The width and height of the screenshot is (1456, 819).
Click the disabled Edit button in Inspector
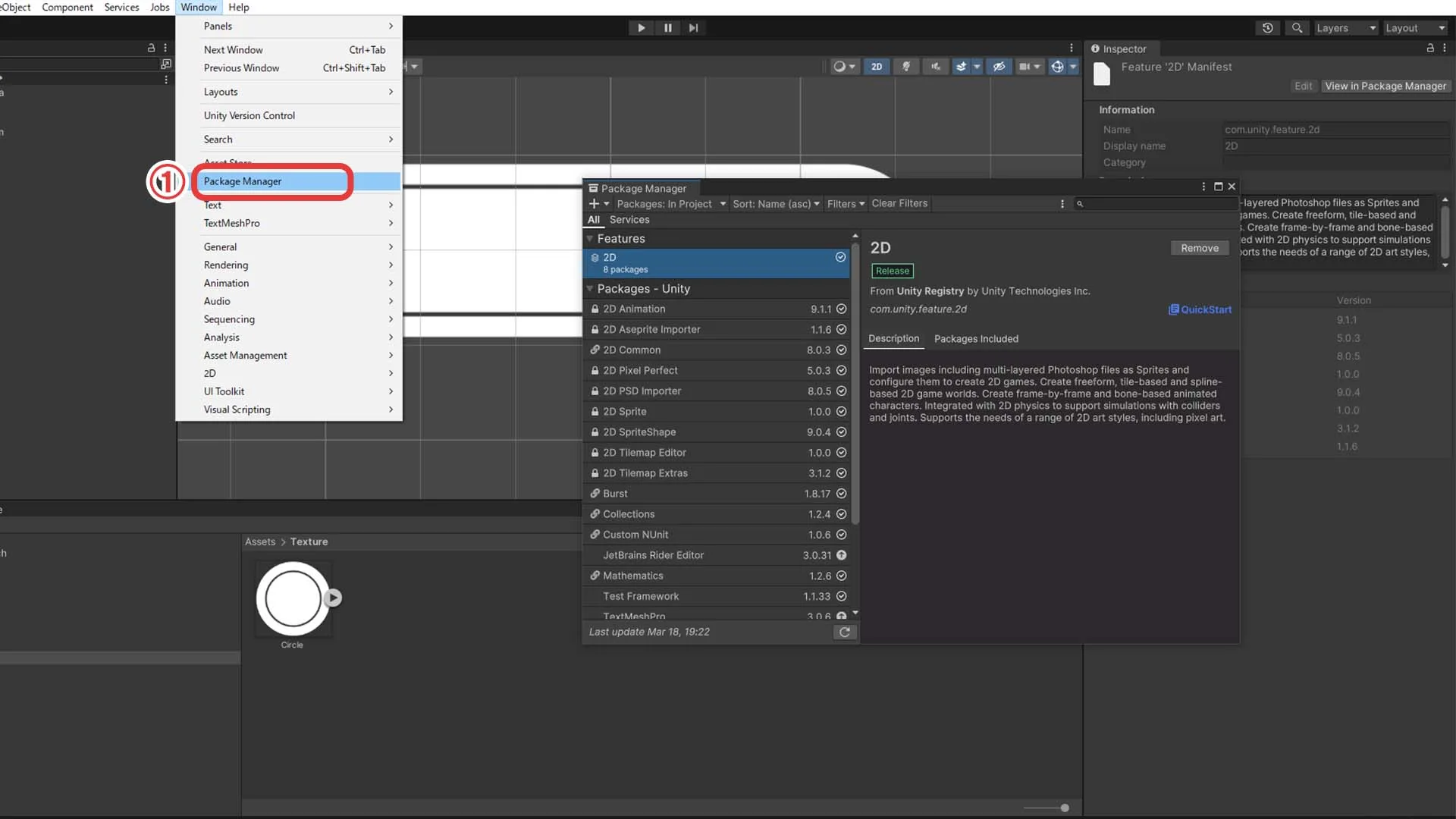tap(1303, 86)
